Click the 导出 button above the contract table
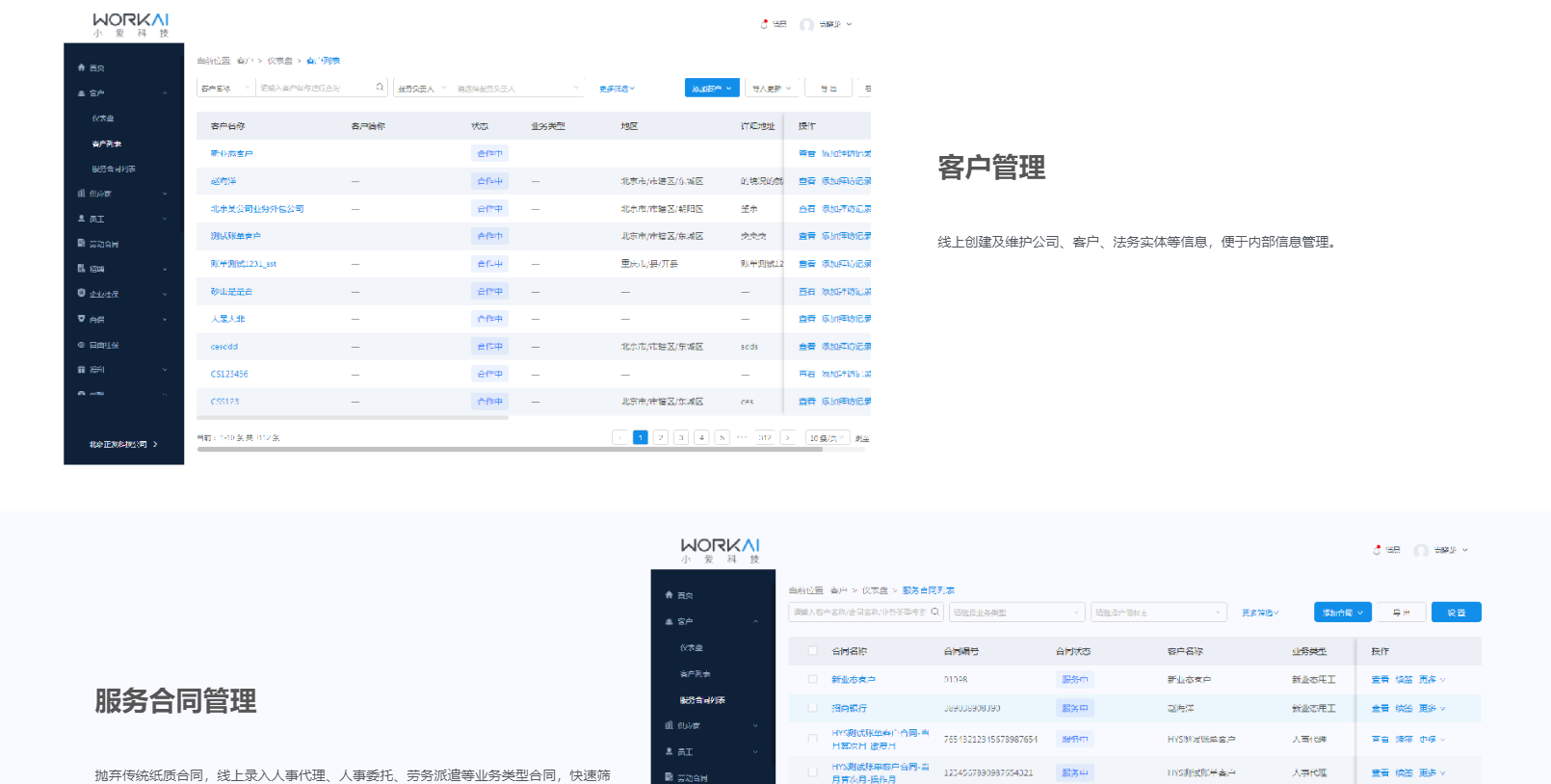Image resolution: width=1551 pixels, height=784 pixels. click(1401, 613)
